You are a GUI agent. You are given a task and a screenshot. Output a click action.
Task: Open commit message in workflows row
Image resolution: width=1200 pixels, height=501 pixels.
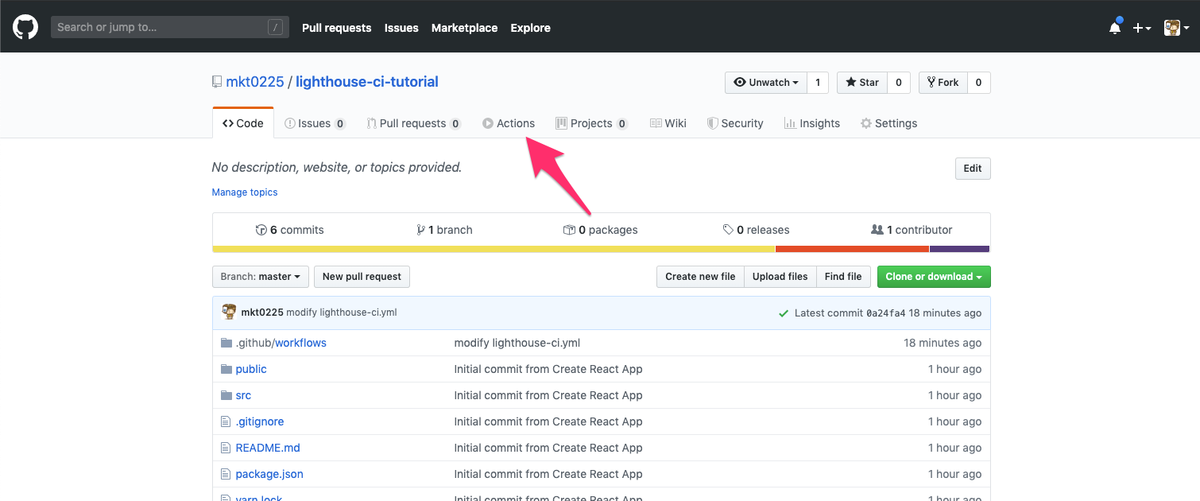517,343
